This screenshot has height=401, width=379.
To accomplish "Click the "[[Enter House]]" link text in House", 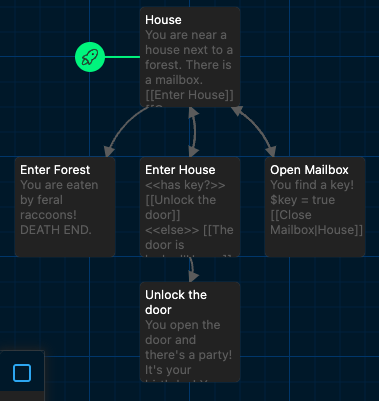I will tap(189, 95).
